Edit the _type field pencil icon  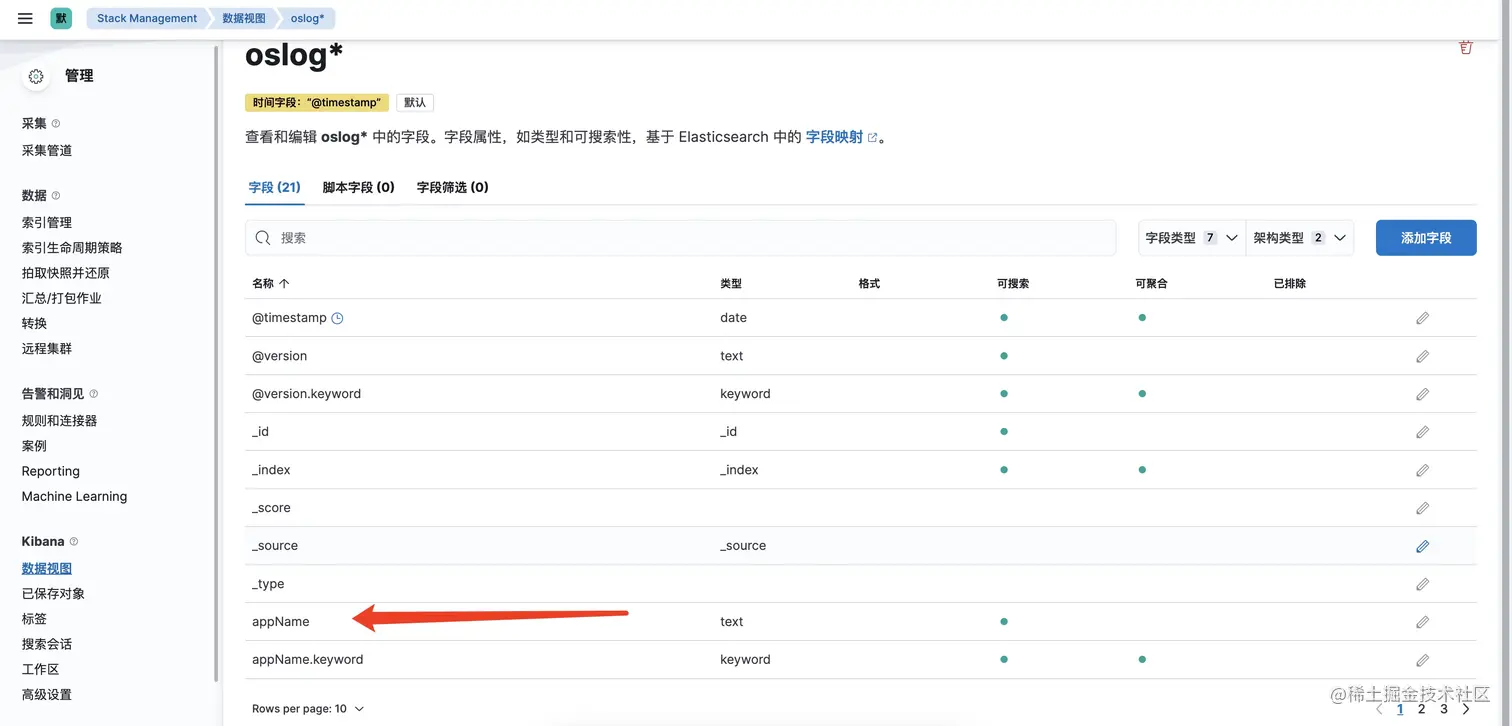click(x=1422, y=584)
